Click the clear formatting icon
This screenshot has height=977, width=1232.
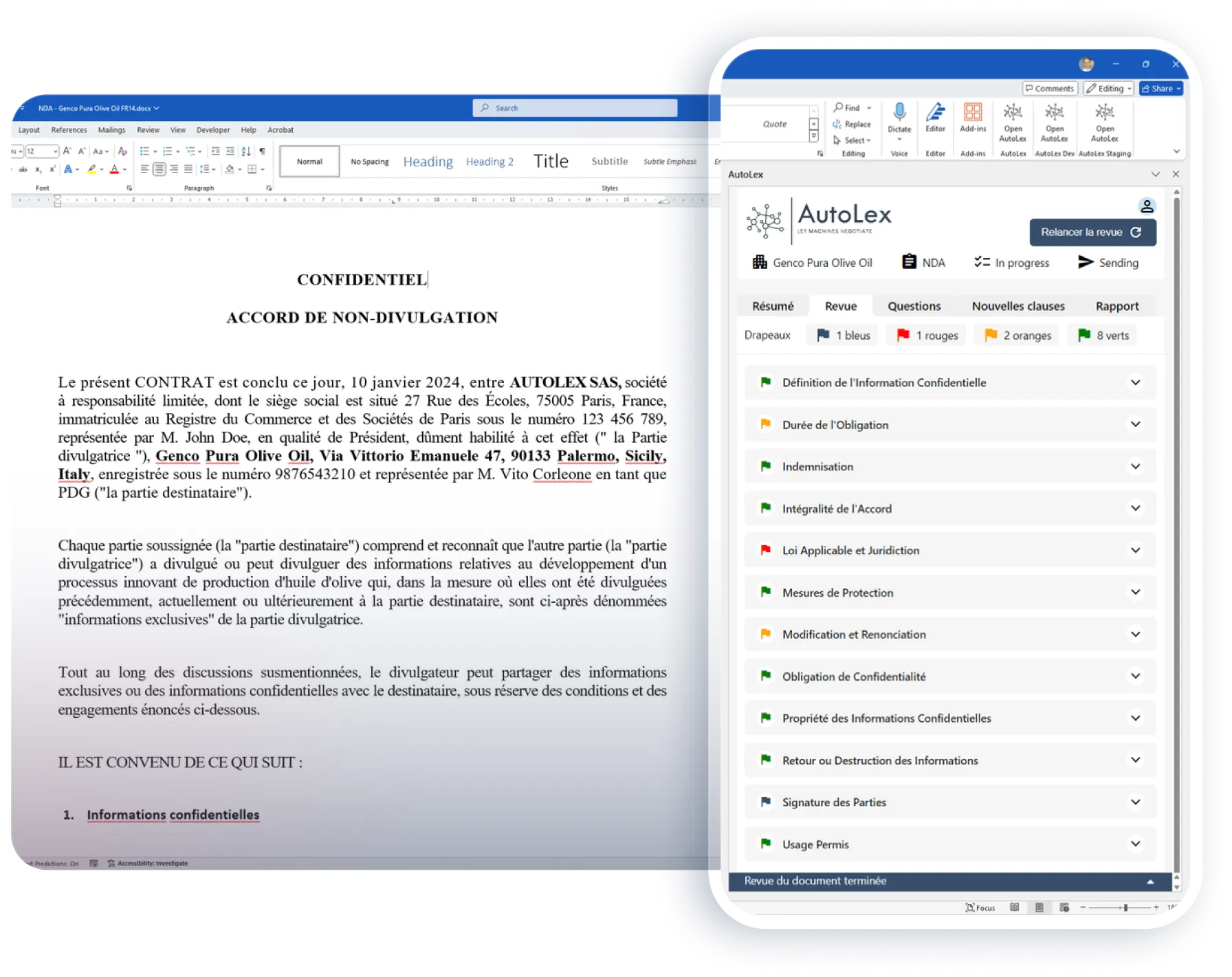tap(122, 151)
